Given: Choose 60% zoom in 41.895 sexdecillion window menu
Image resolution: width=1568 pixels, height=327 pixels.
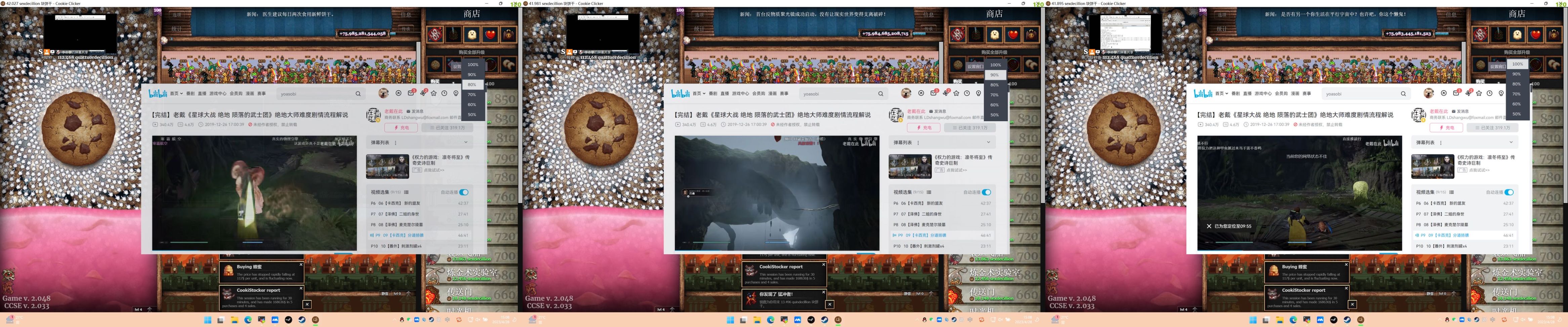Looking at the screenshot, I should (1517, 104).
